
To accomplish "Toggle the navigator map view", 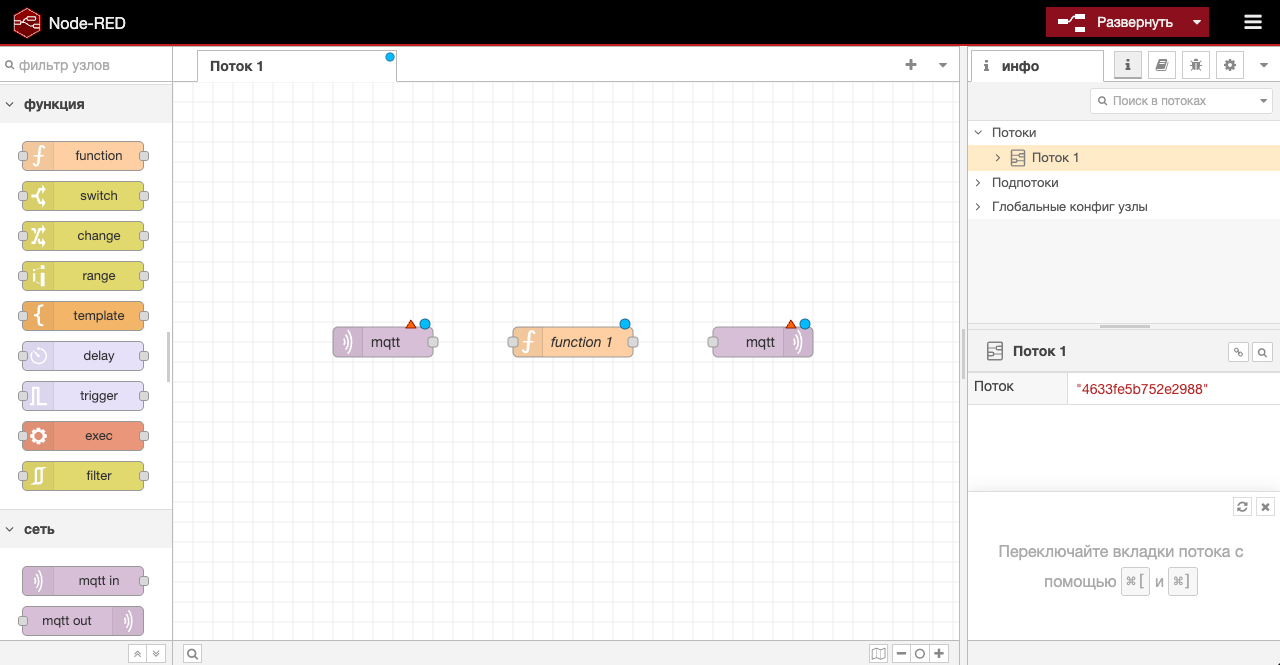I will tap(878, 653).
